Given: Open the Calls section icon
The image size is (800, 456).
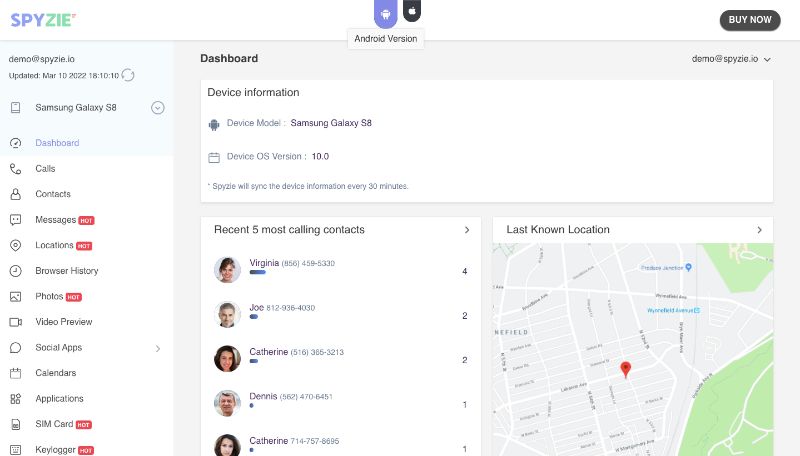Looking at the screenshot, I should coord(15,169).
